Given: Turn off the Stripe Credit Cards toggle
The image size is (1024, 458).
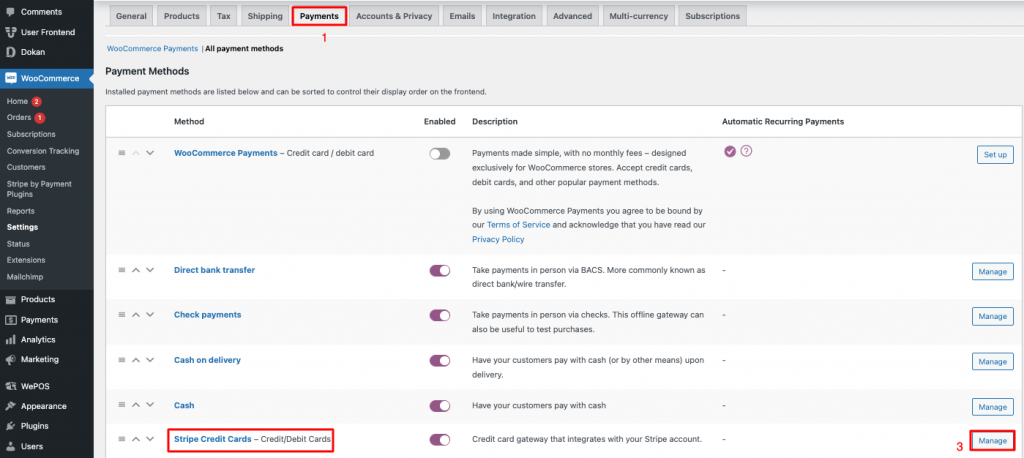Looking at the screenshot, I should coord(440,440).
